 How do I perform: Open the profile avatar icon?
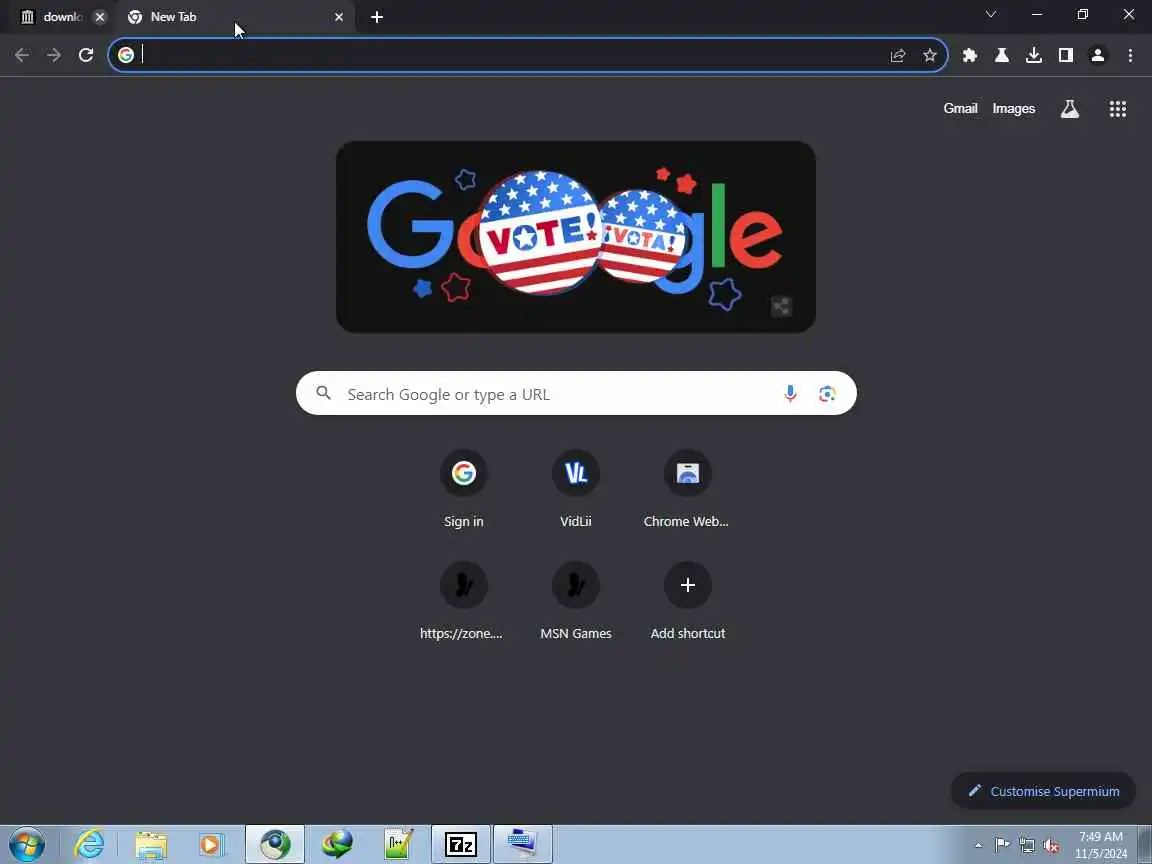(1098, 55)
